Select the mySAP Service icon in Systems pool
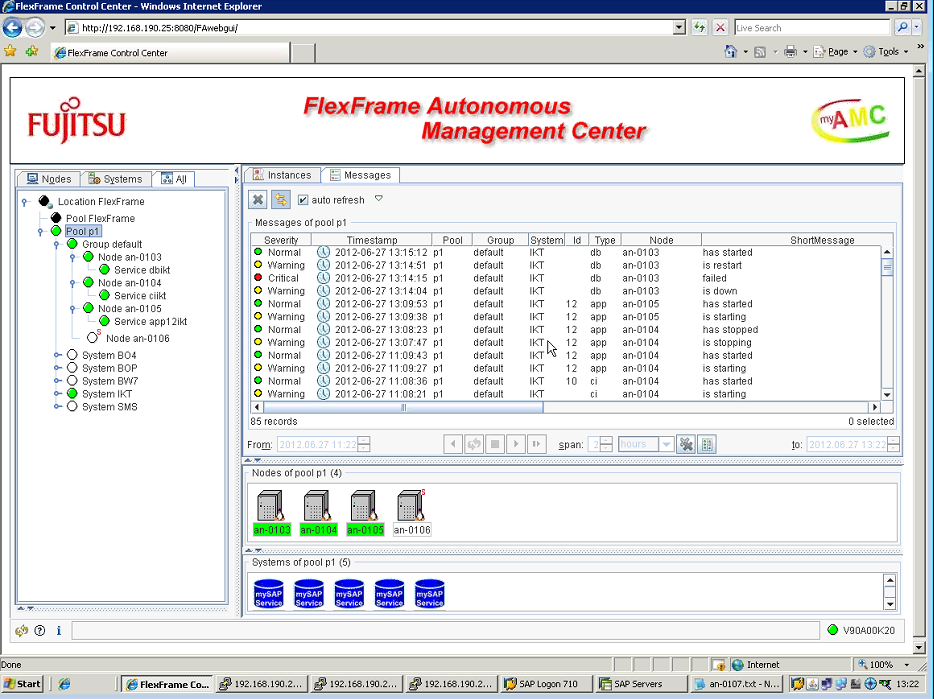934x699 pixels. coord(268,592)
